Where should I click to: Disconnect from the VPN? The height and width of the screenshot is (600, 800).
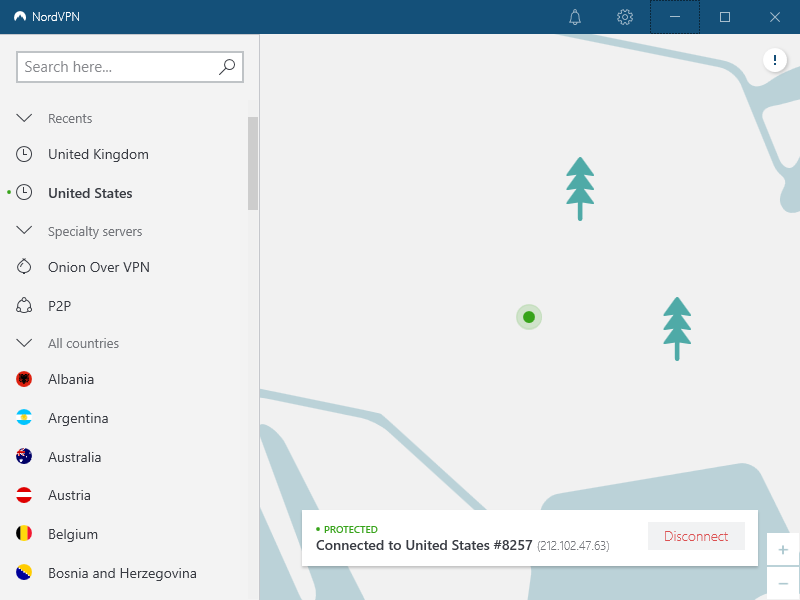(x=696, y=536)
